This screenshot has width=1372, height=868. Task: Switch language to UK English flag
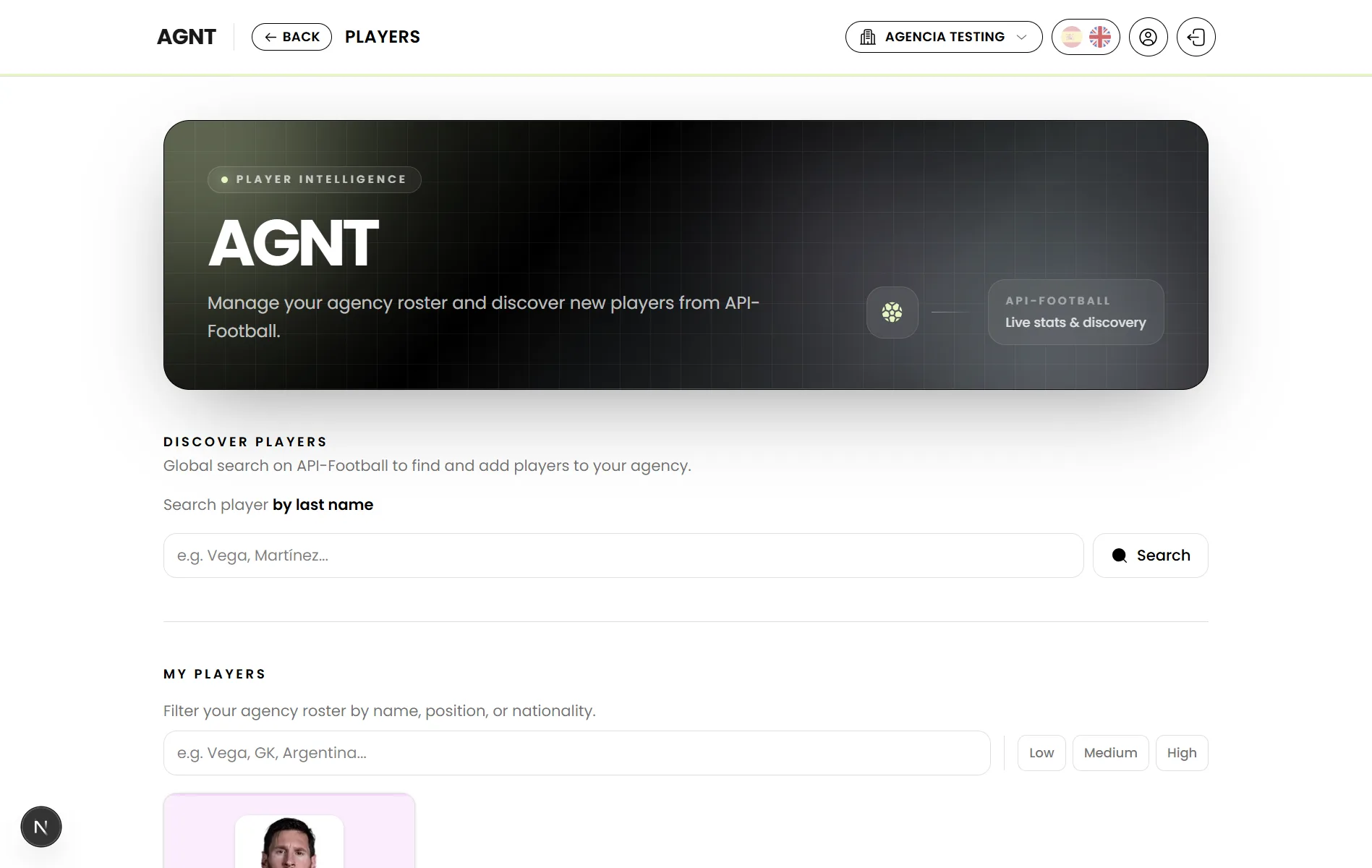1100,37
